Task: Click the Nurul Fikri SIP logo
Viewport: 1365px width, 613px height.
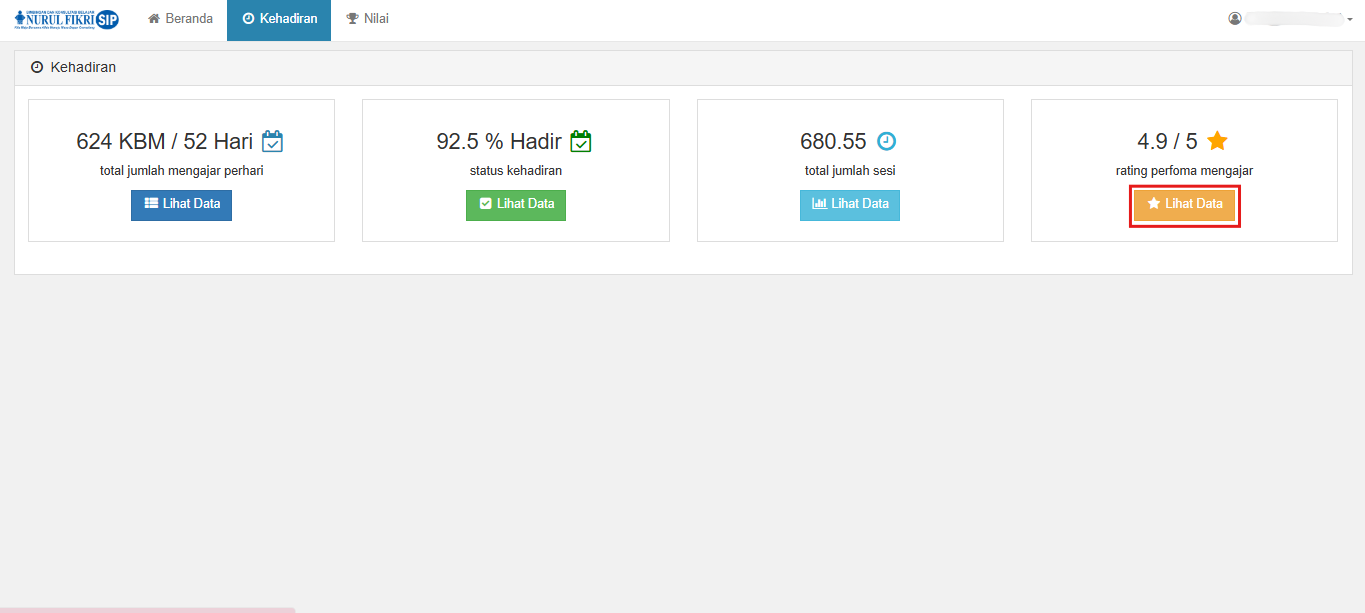Action: click(67, 19)
